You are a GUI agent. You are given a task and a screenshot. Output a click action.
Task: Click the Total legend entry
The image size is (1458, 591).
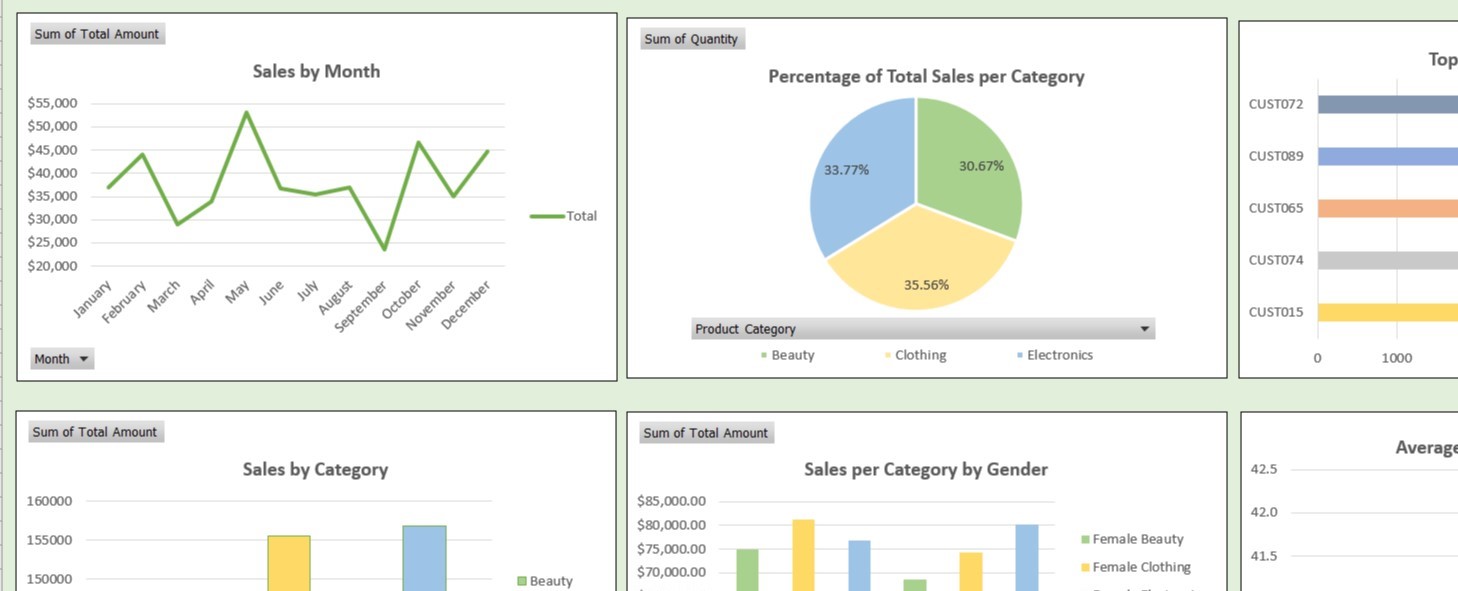point(564,216)
